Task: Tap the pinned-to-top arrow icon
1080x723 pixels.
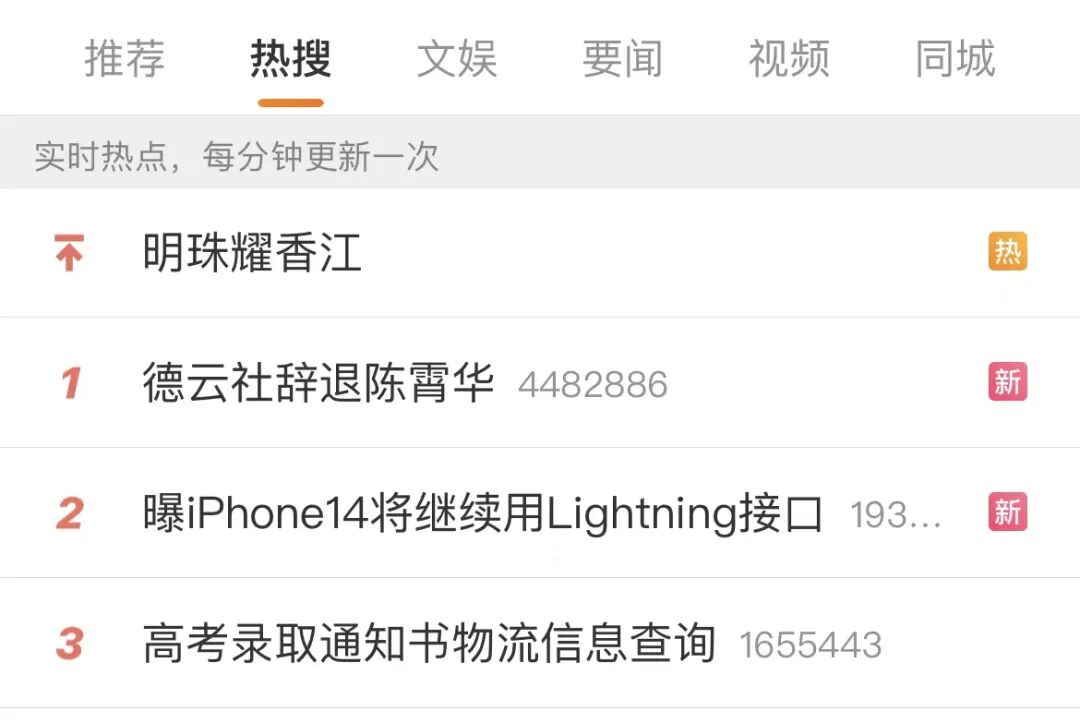Action: pyautogui.click(x=69, y=252)
